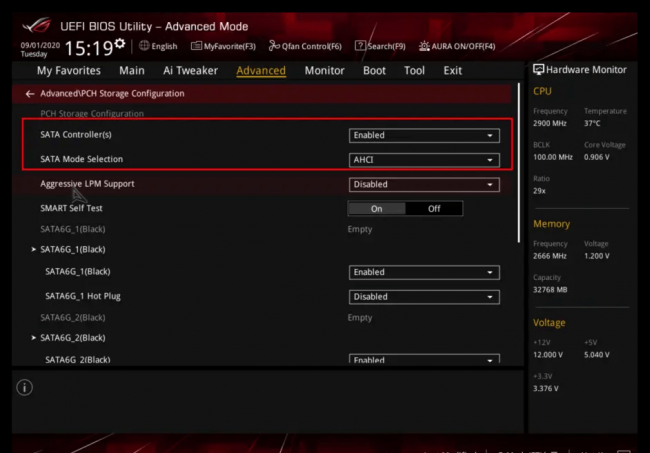Set SMART Self Test to On

click(x=376, y=208)
